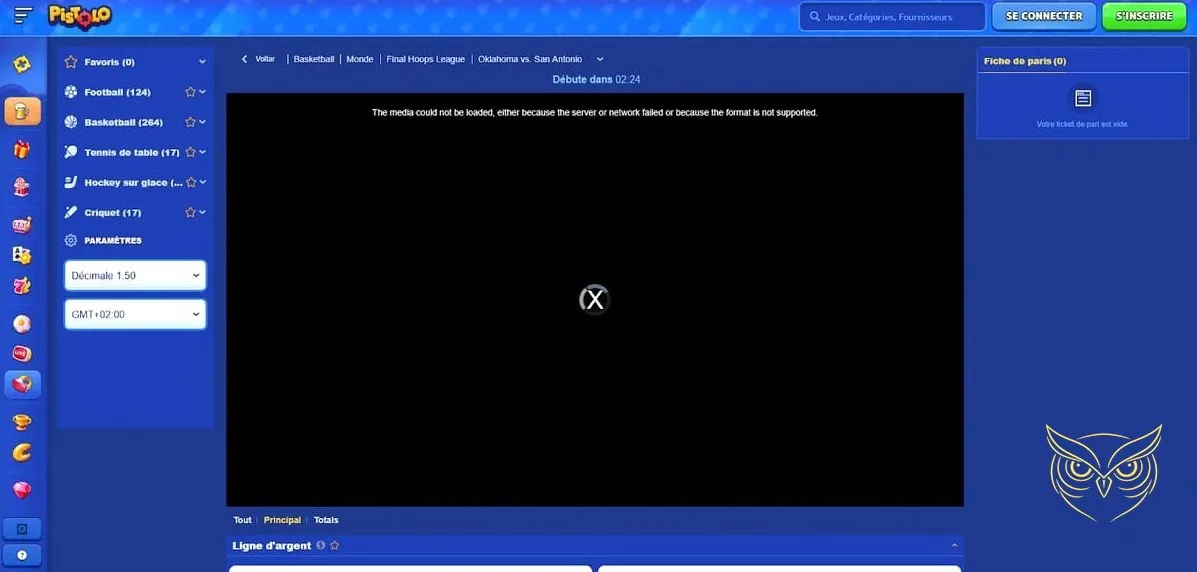Toggle favorite star for Criquet
The image size is (1197, 572).
[x=190, y=212]
